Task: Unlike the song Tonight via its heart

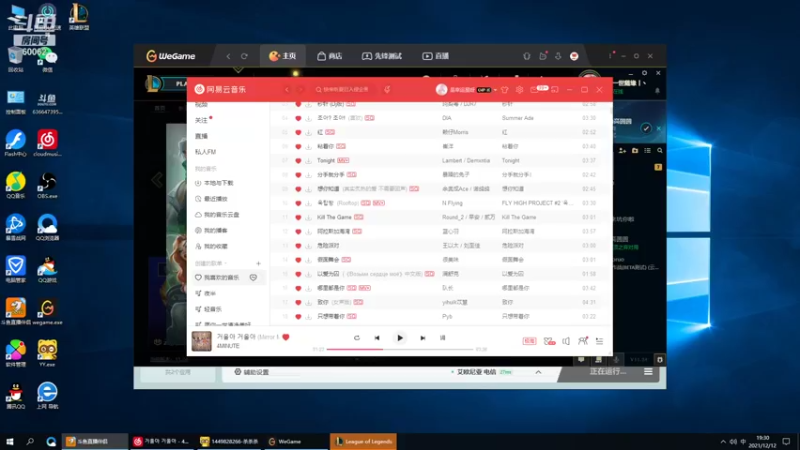Action: (298, 161)
